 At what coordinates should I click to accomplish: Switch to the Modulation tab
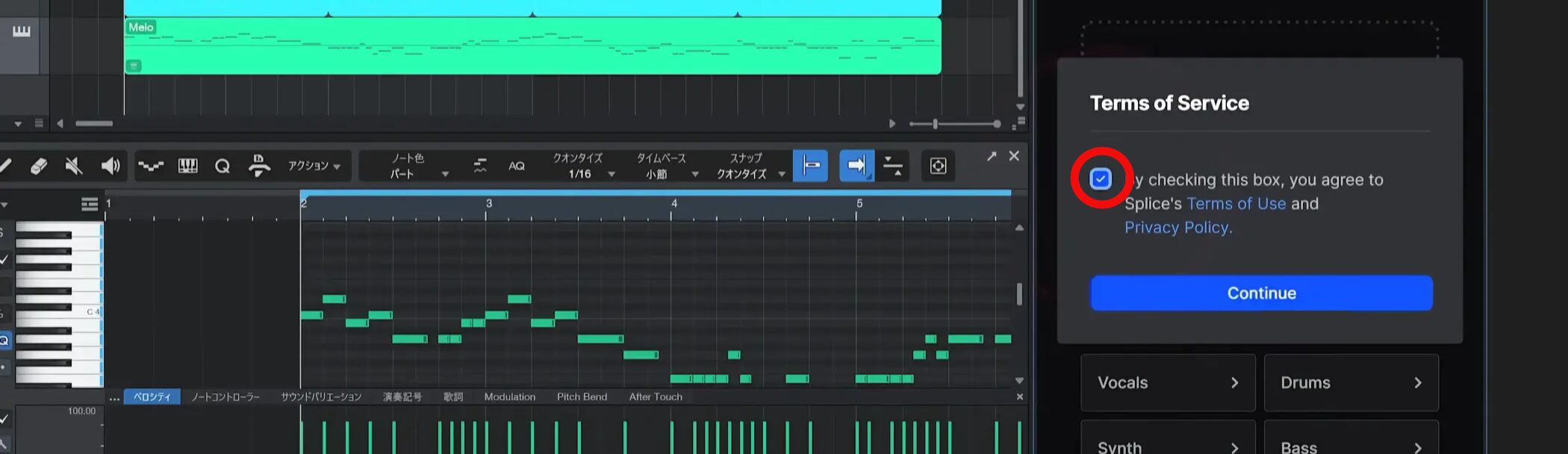point(509,397)
